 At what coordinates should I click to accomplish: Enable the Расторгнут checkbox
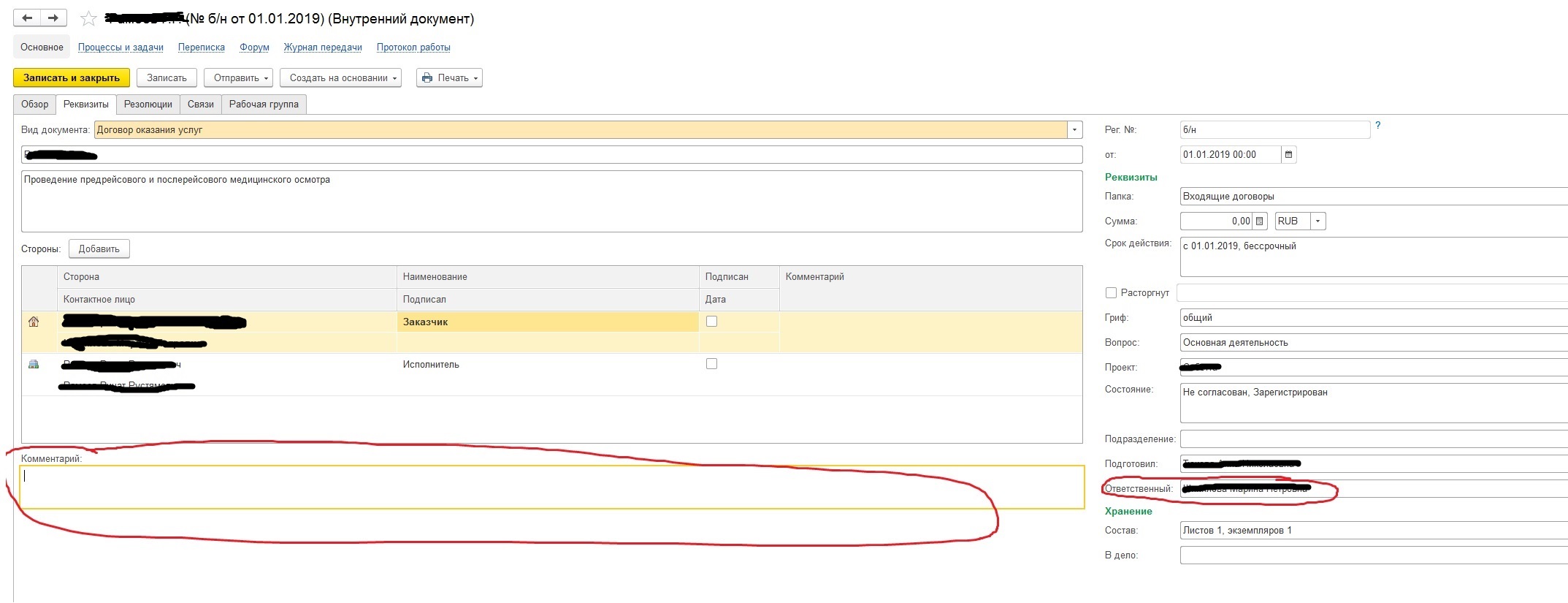pyautogui.click(x=1111, y=292)
